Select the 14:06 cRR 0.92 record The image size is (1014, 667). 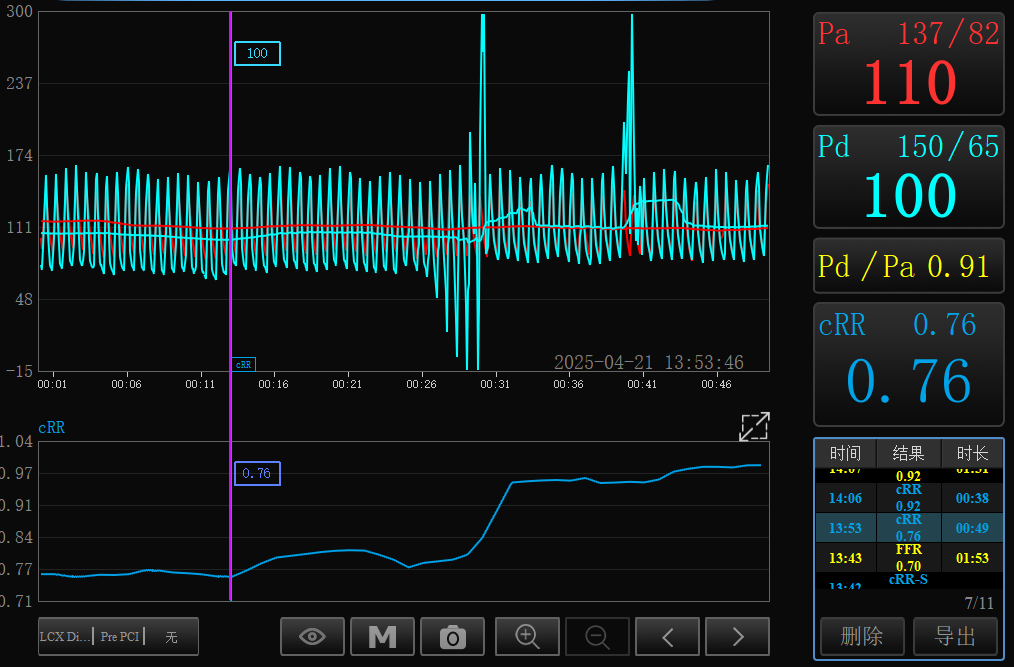[x=909, y=498]
